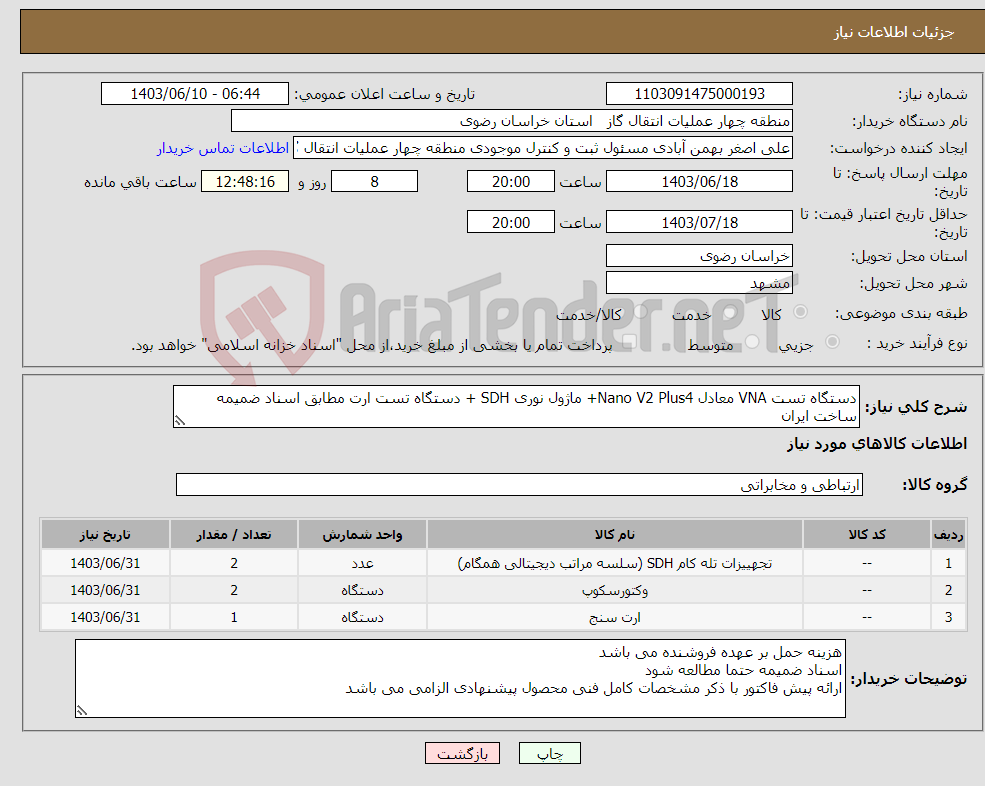Click the عدد unit cell in row 1

(362, 563)
